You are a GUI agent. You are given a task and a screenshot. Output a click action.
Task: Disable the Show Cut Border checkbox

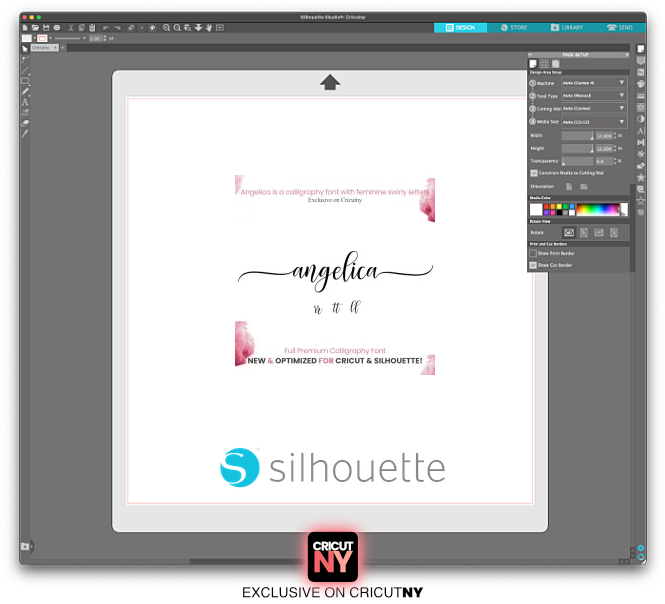(x=533, y=265)
